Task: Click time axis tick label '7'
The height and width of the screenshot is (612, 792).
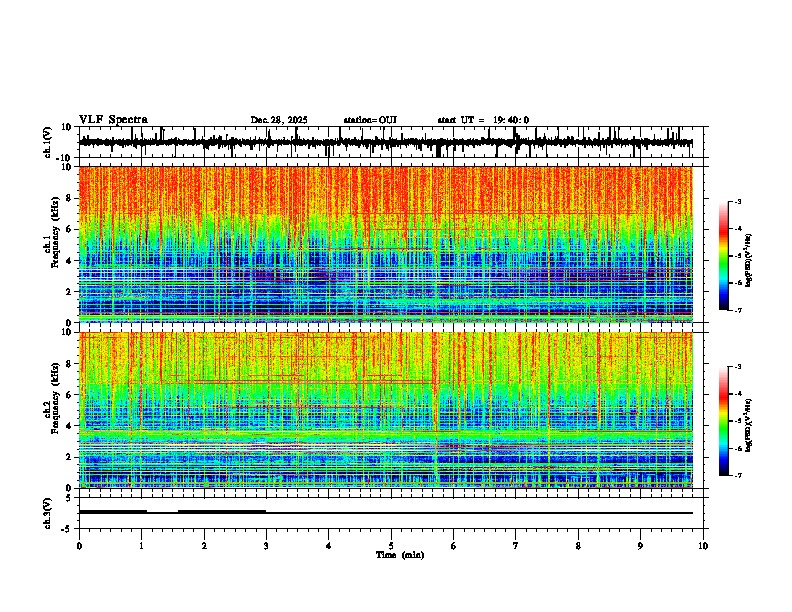Action: pos(516,546)
